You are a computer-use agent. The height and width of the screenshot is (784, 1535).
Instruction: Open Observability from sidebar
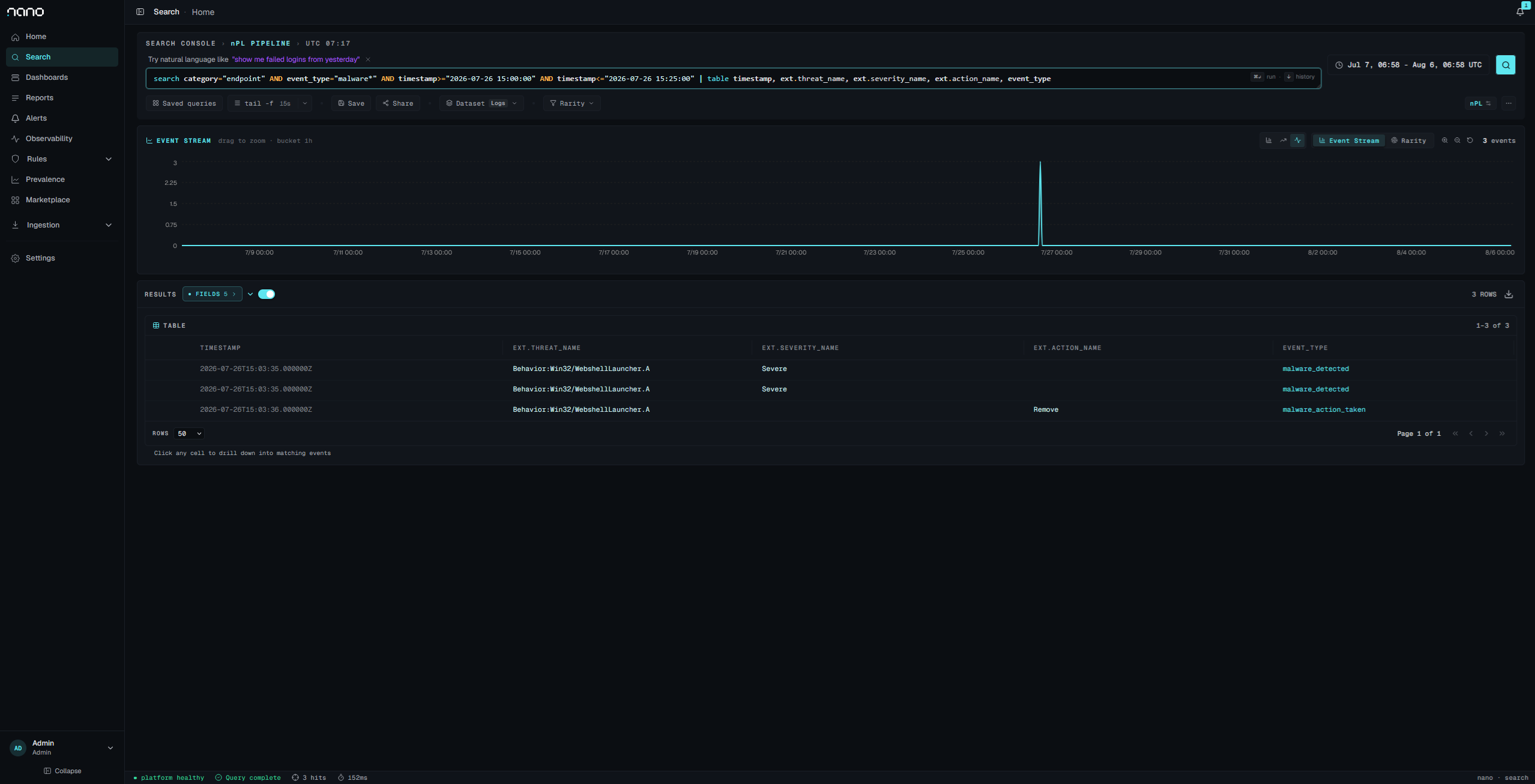point(62,139)
